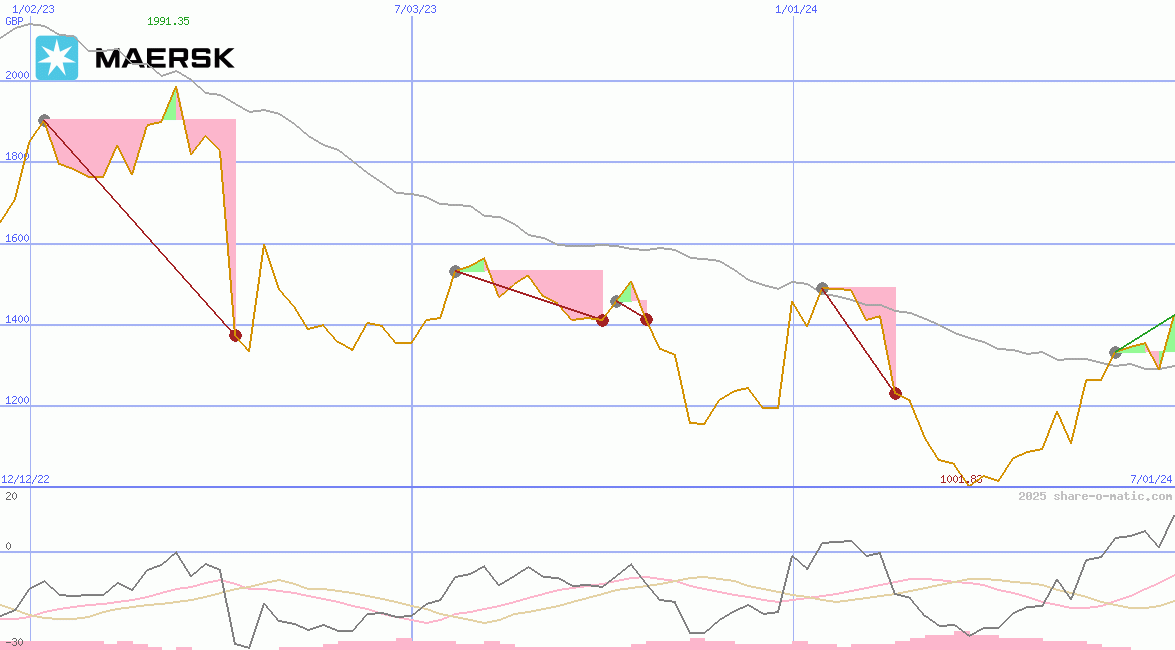Click the 1991.35 high price label
The image size is (1175, 650).
click(168, 21)
